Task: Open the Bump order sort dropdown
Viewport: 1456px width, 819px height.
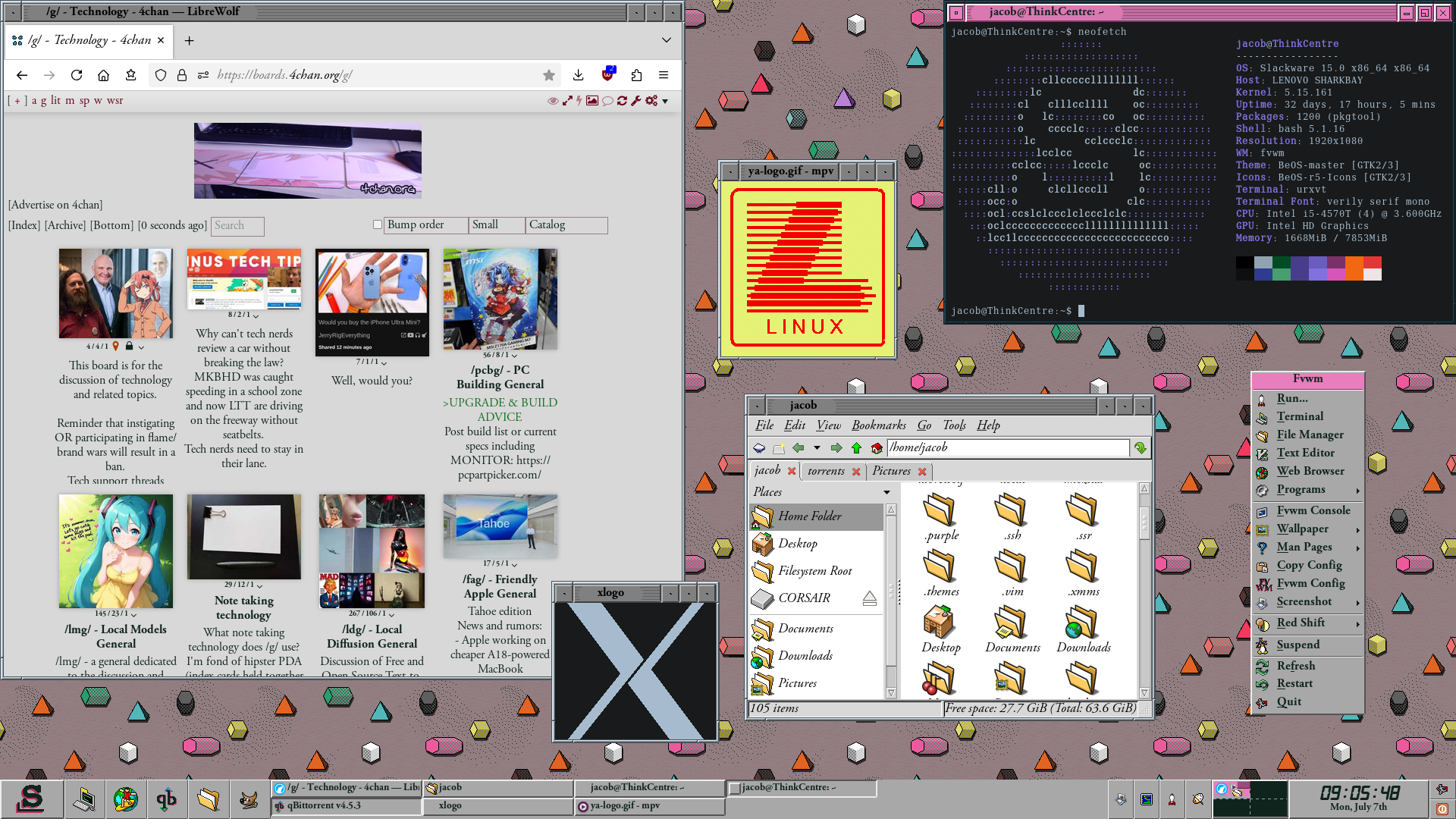Action: pos(426,225)
